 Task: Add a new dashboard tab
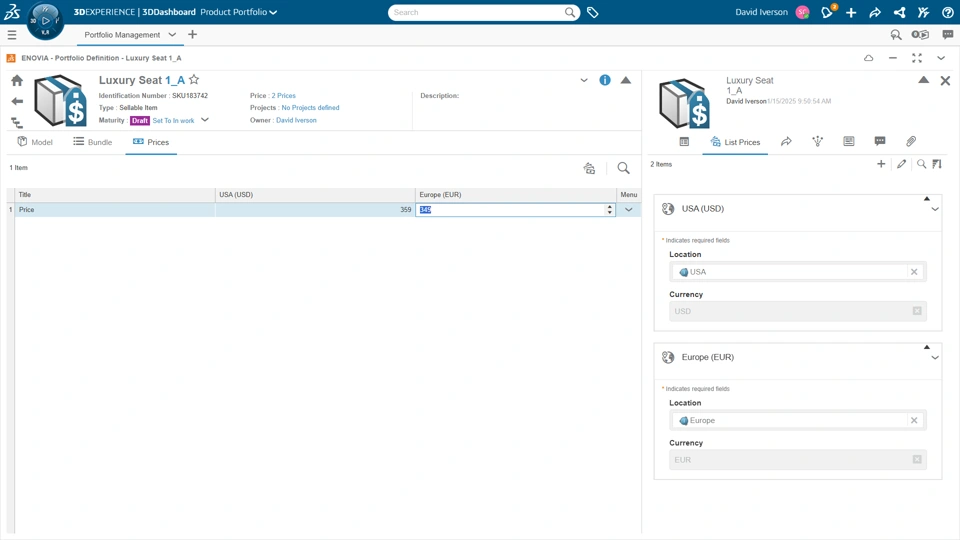192,34
